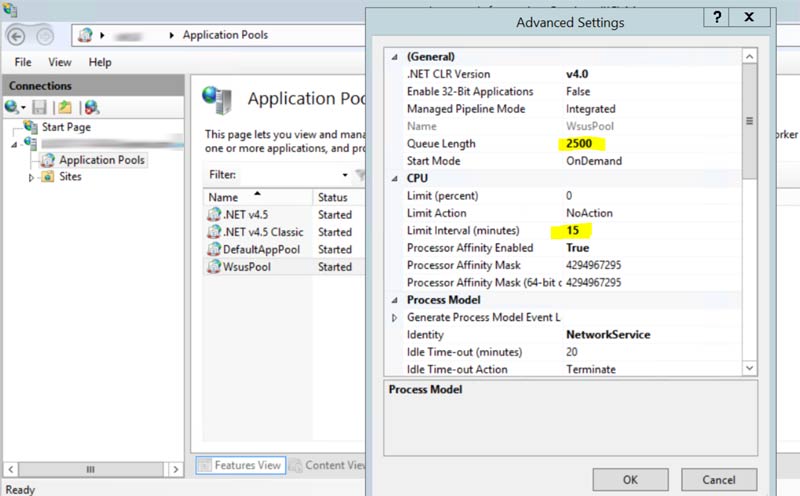Click Cancel in Advanced Settings

coord(719,480)
